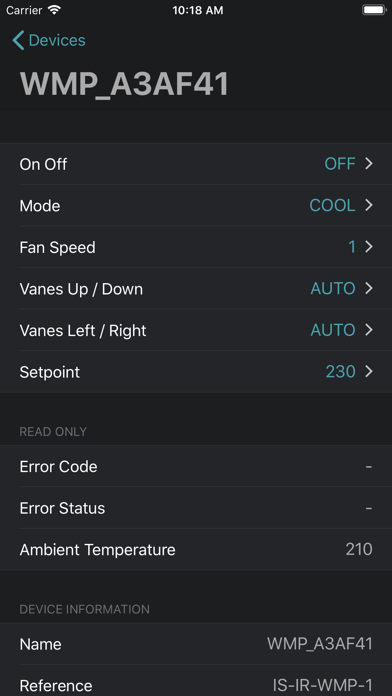The image size is (392, 696).
Task: Tap chevron in Vanes Left / Right row
Action: 369,330
